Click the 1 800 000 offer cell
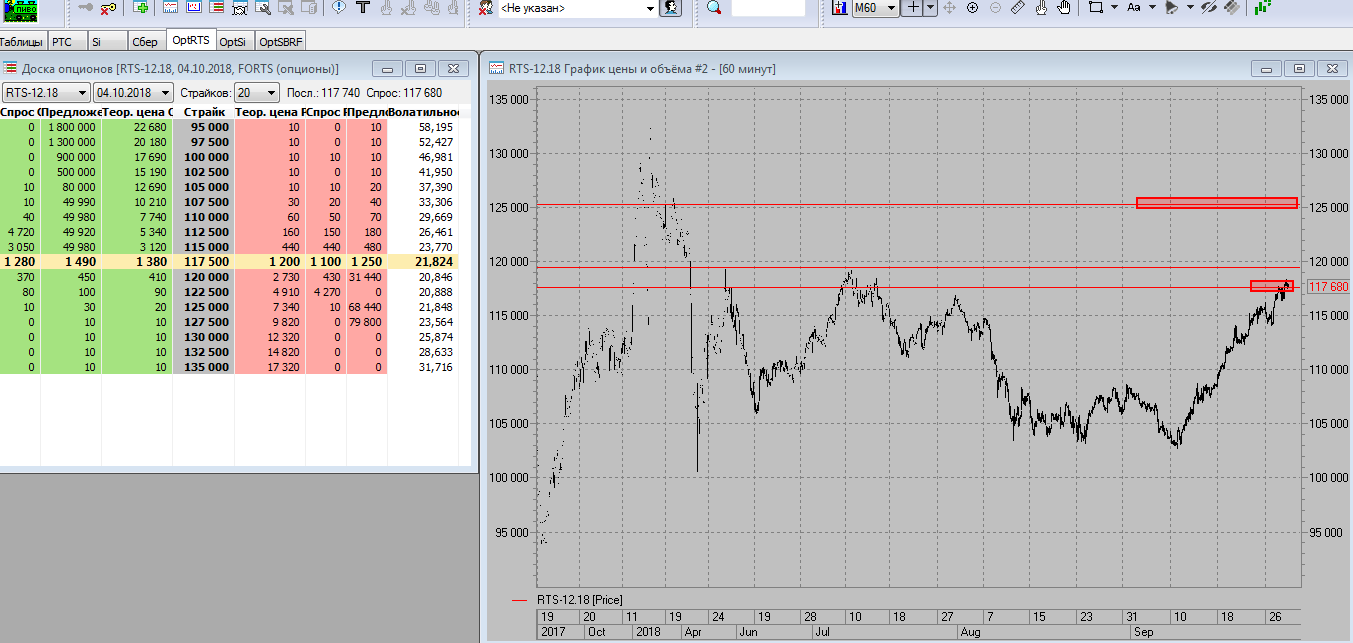The width and height of the screenshot is (1353, 643). click(x=71, y=127)
